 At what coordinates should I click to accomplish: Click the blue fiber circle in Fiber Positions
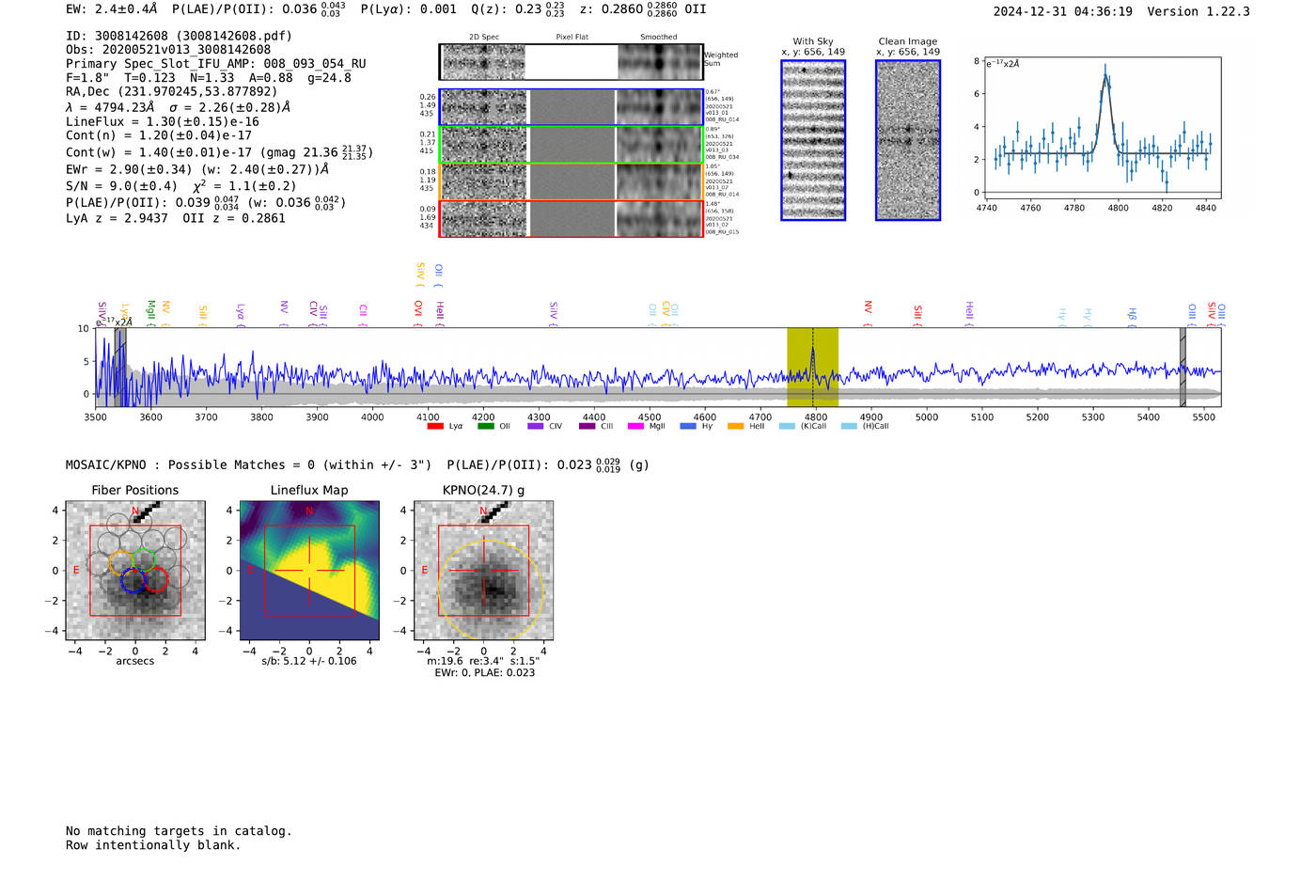133,581
